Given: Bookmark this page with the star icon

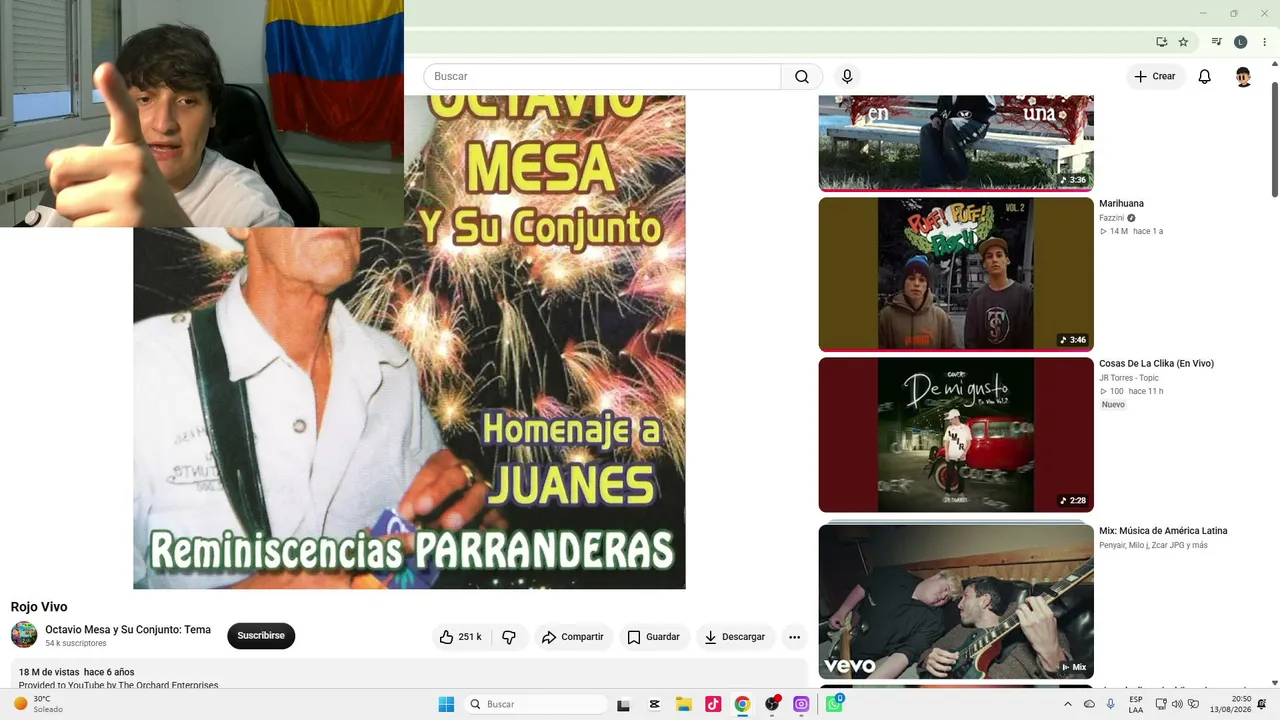Looking at the screenshot, I should pyautogui.click(x=1183, y=42).
